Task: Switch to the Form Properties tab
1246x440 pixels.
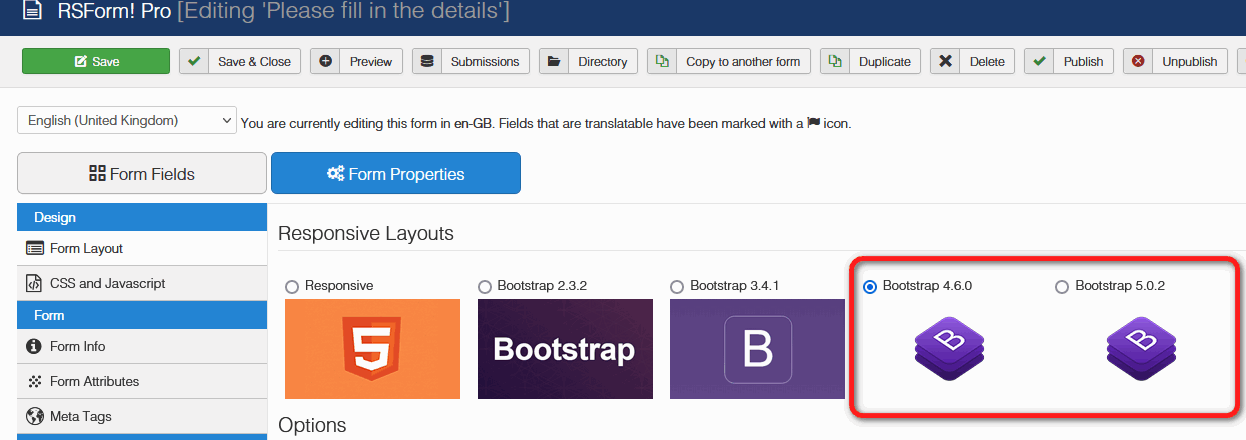Action: pyautogui.click(x=396, y=174)
